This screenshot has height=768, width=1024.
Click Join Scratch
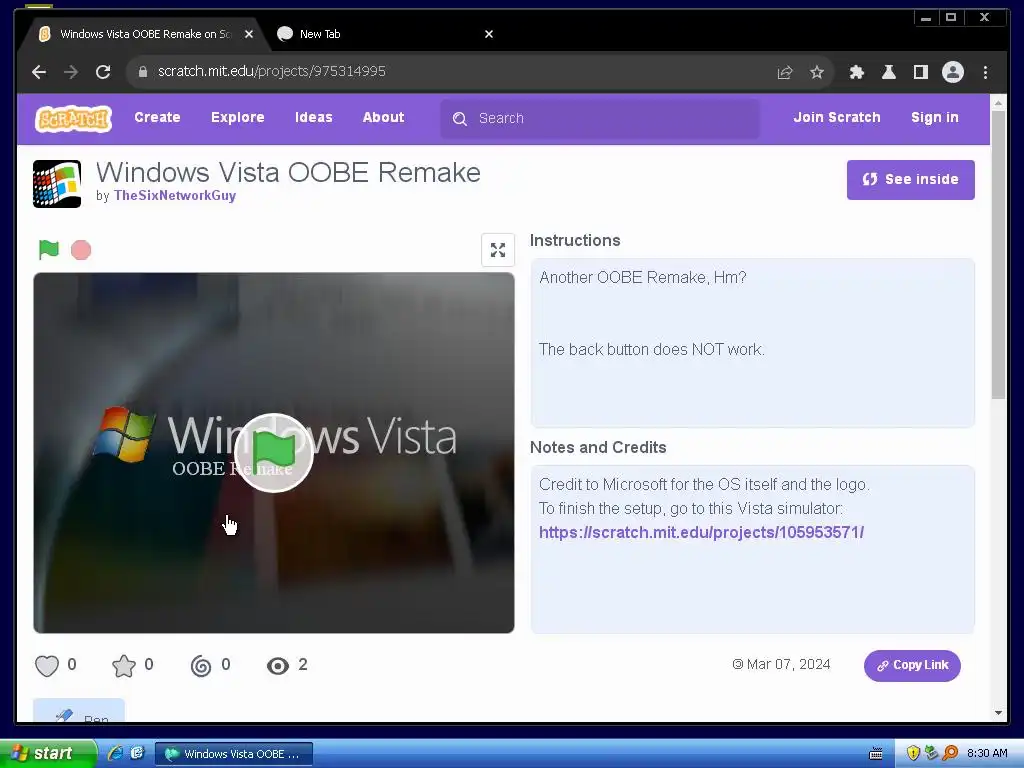coord(837,118)
